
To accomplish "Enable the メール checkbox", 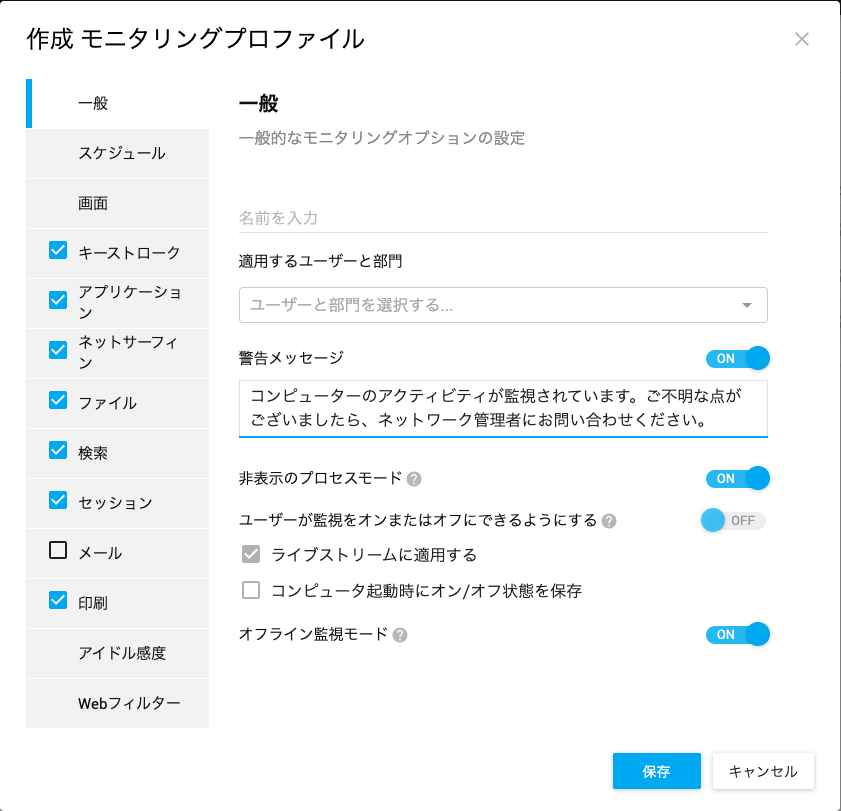I will pyautogui.click(x=58, y=550).
